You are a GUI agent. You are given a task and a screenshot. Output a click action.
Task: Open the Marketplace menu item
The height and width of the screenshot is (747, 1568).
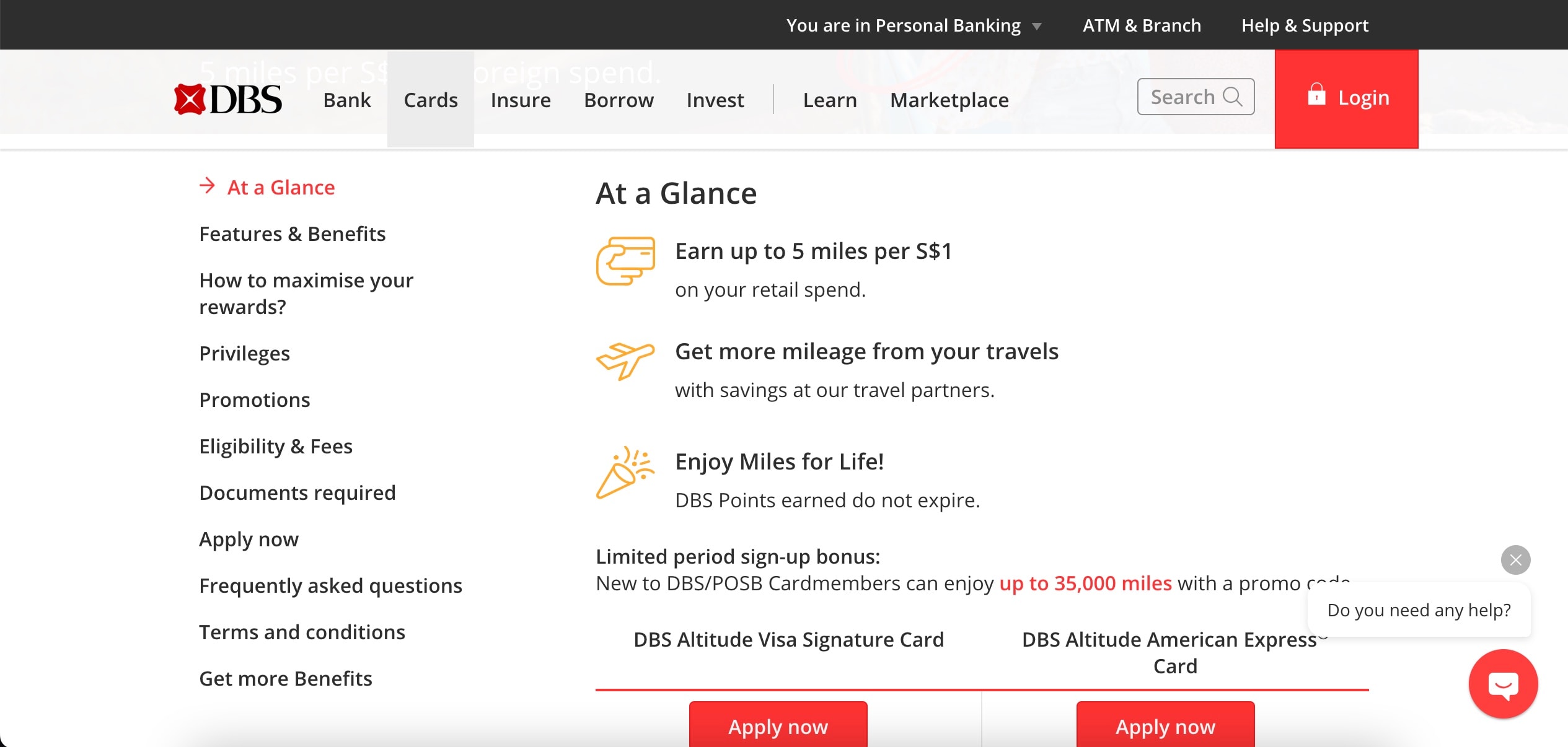point(949,100)
